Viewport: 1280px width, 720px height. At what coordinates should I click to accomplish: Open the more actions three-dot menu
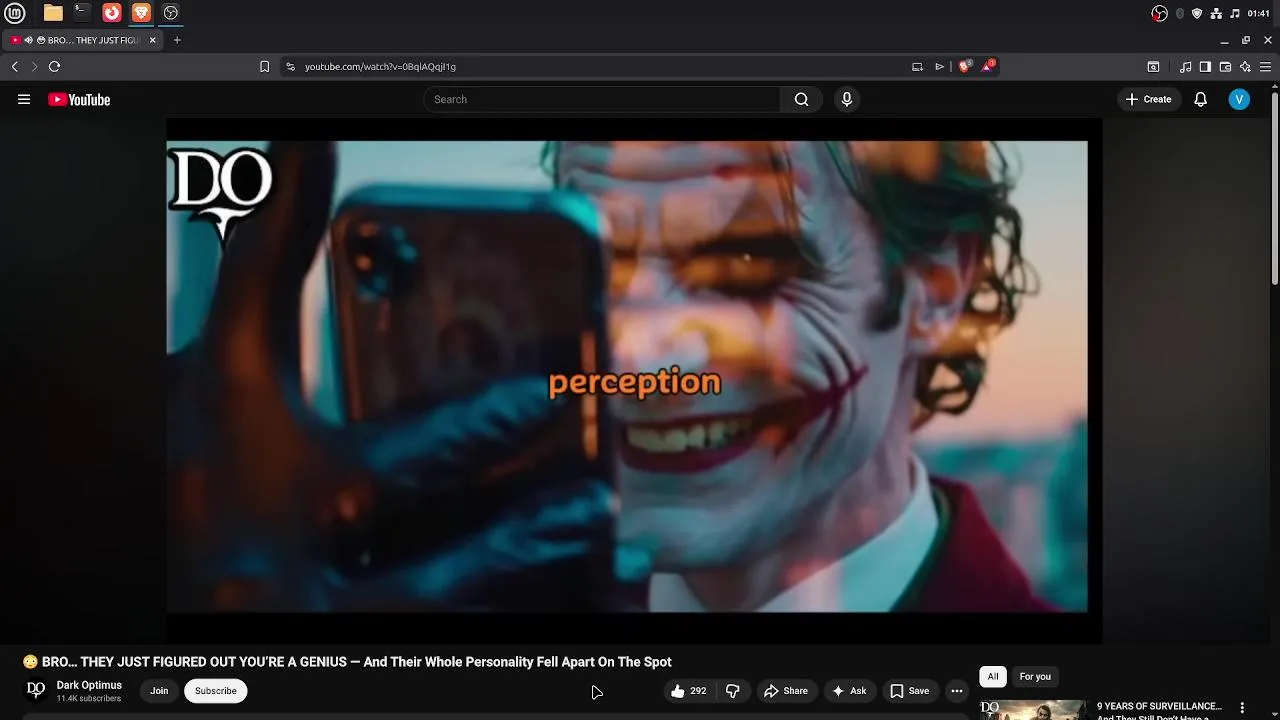[957, 691]
